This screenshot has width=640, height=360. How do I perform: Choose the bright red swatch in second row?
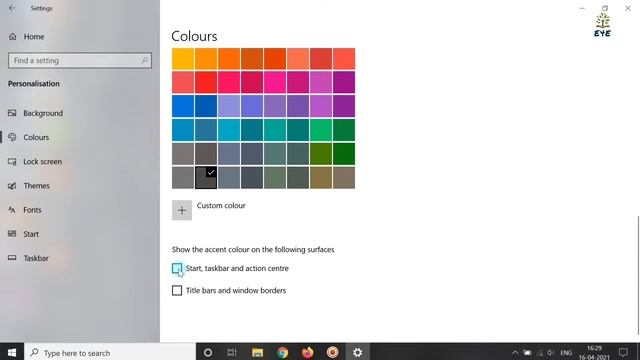206,82
